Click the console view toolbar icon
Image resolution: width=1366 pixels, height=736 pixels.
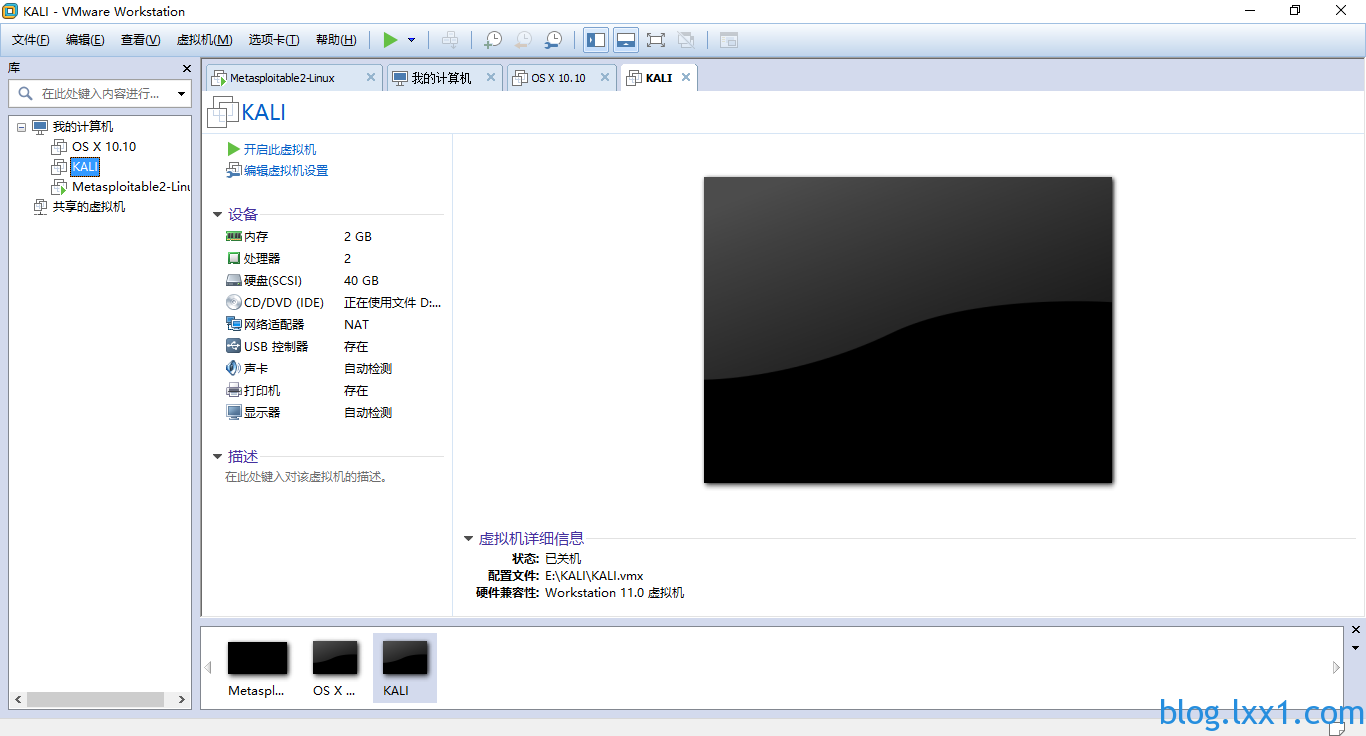[729, 40]
